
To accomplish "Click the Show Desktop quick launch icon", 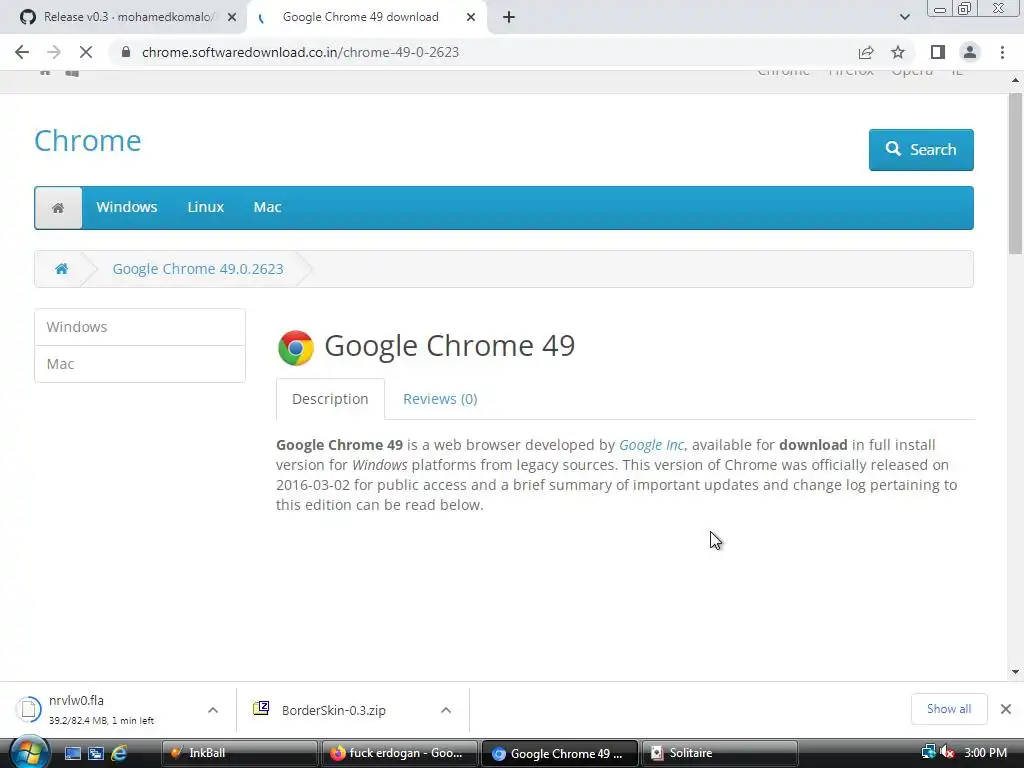I will pyautogui.click(x=72, y=753).
